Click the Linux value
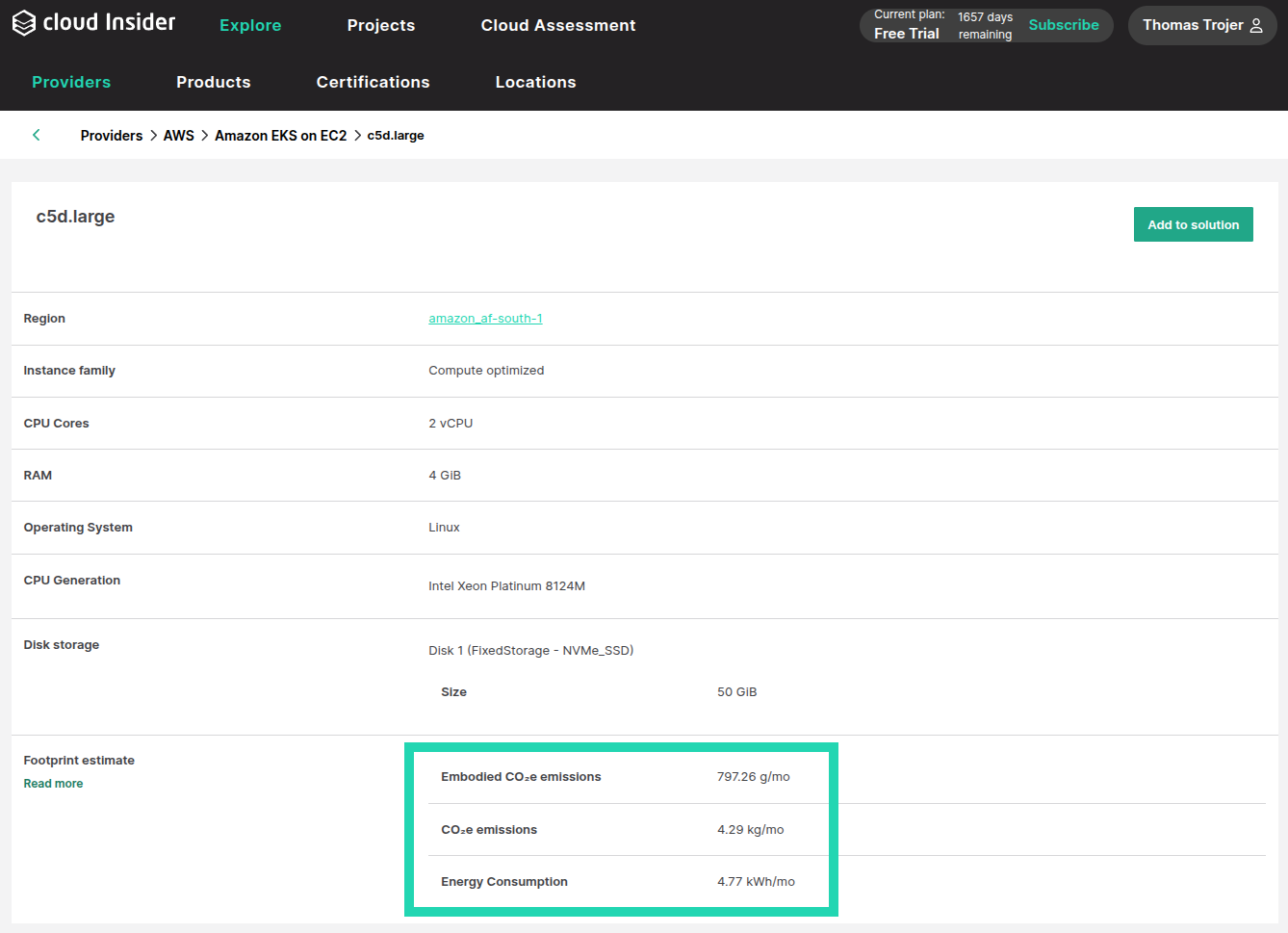 click(x=444, y=528)
